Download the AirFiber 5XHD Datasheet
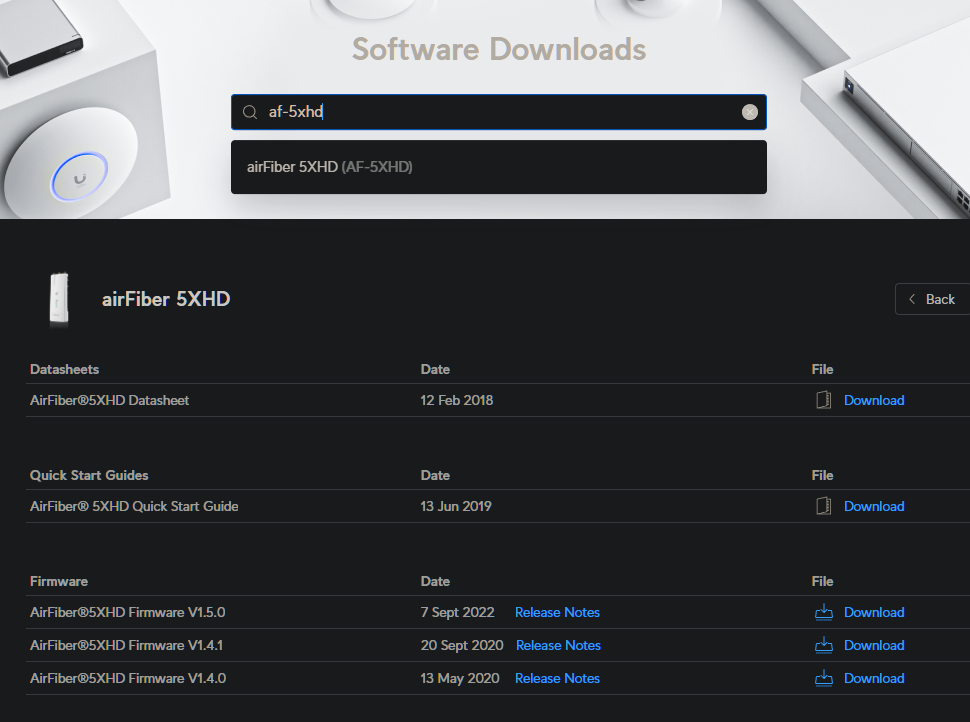 point(874,400)
